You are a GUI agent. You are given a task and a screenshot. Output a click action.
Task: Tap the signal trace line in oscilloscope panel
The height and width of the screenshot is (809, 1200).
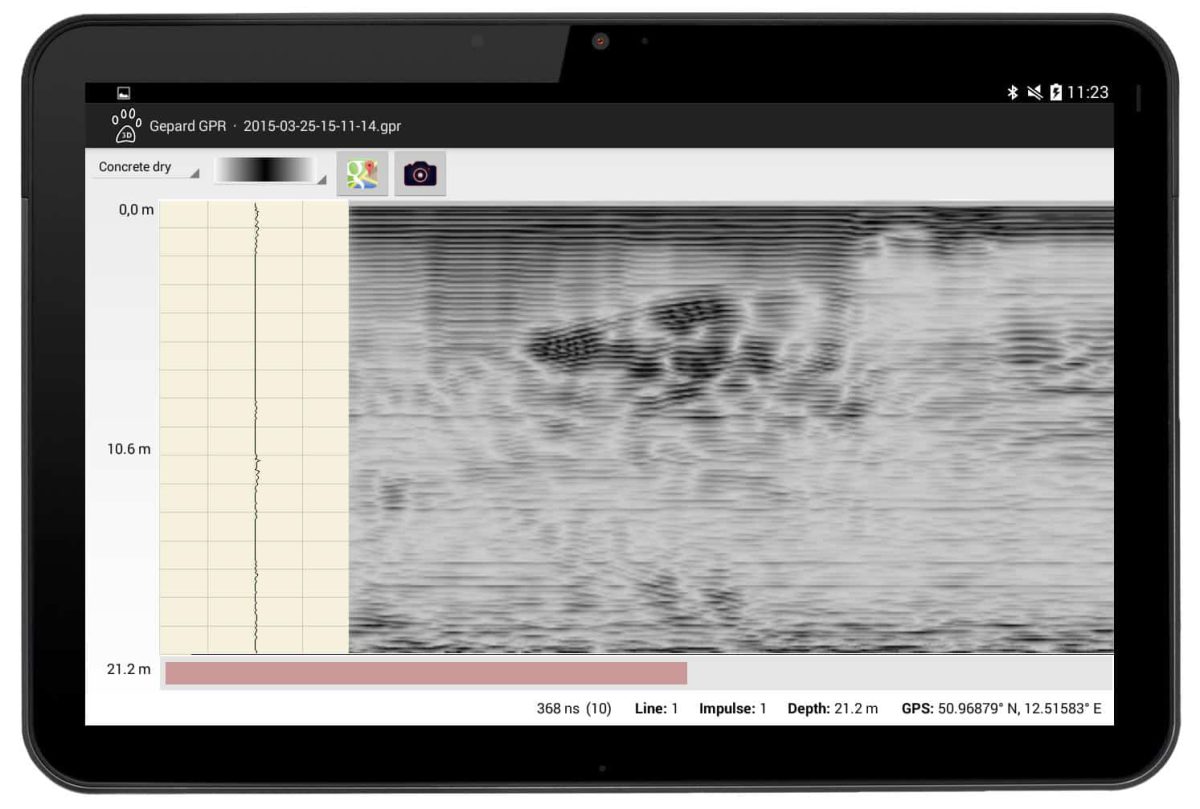(256, 428)
